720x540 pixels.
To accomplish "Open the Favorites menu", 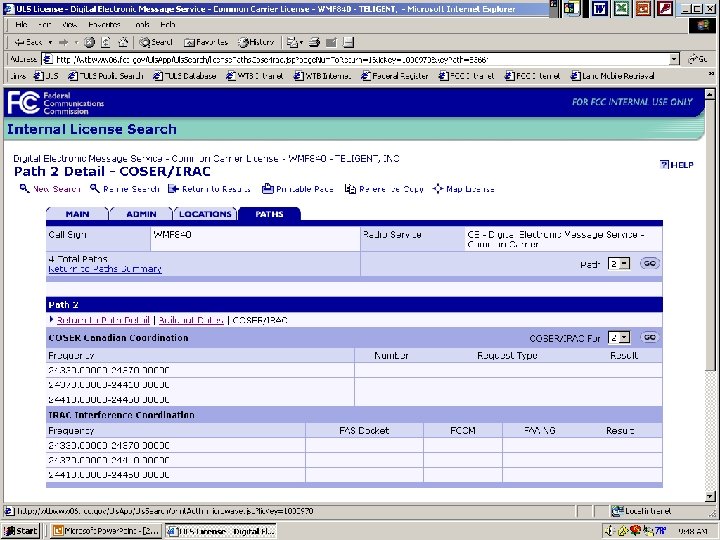I will click(x=104, y=25).
